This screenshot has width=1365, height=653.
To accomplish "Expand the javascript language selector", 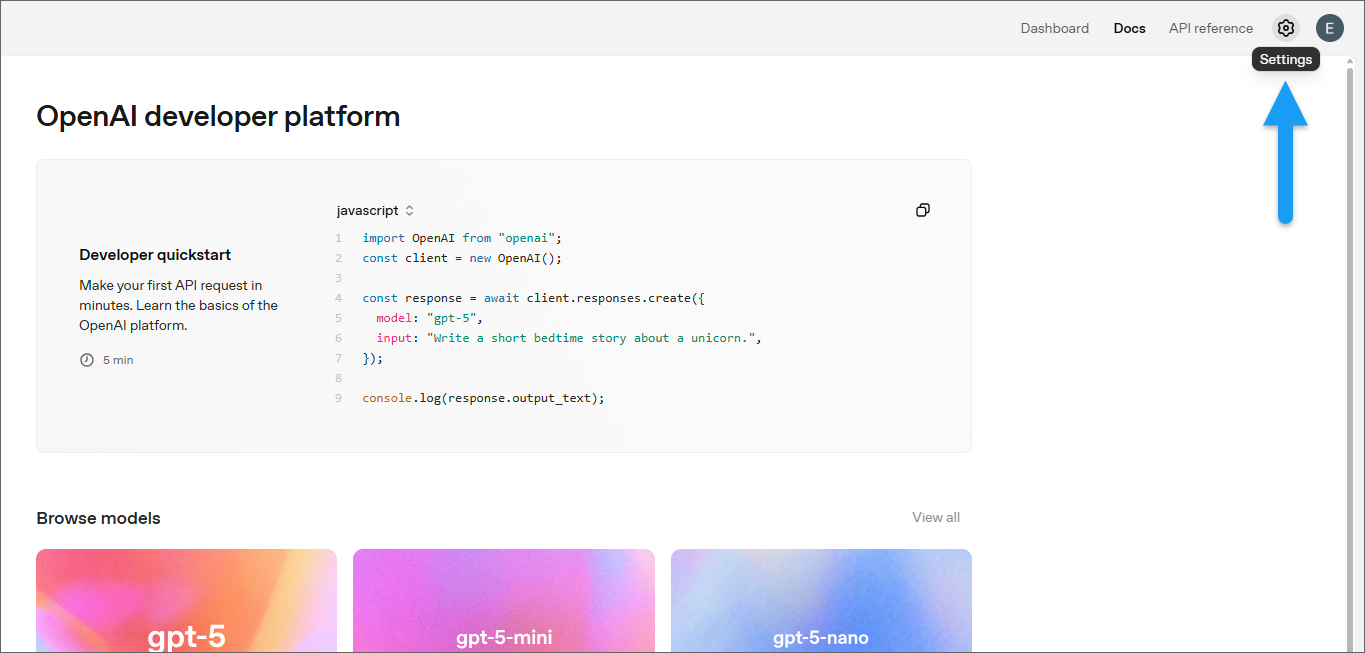I will (x=376, y=211).
